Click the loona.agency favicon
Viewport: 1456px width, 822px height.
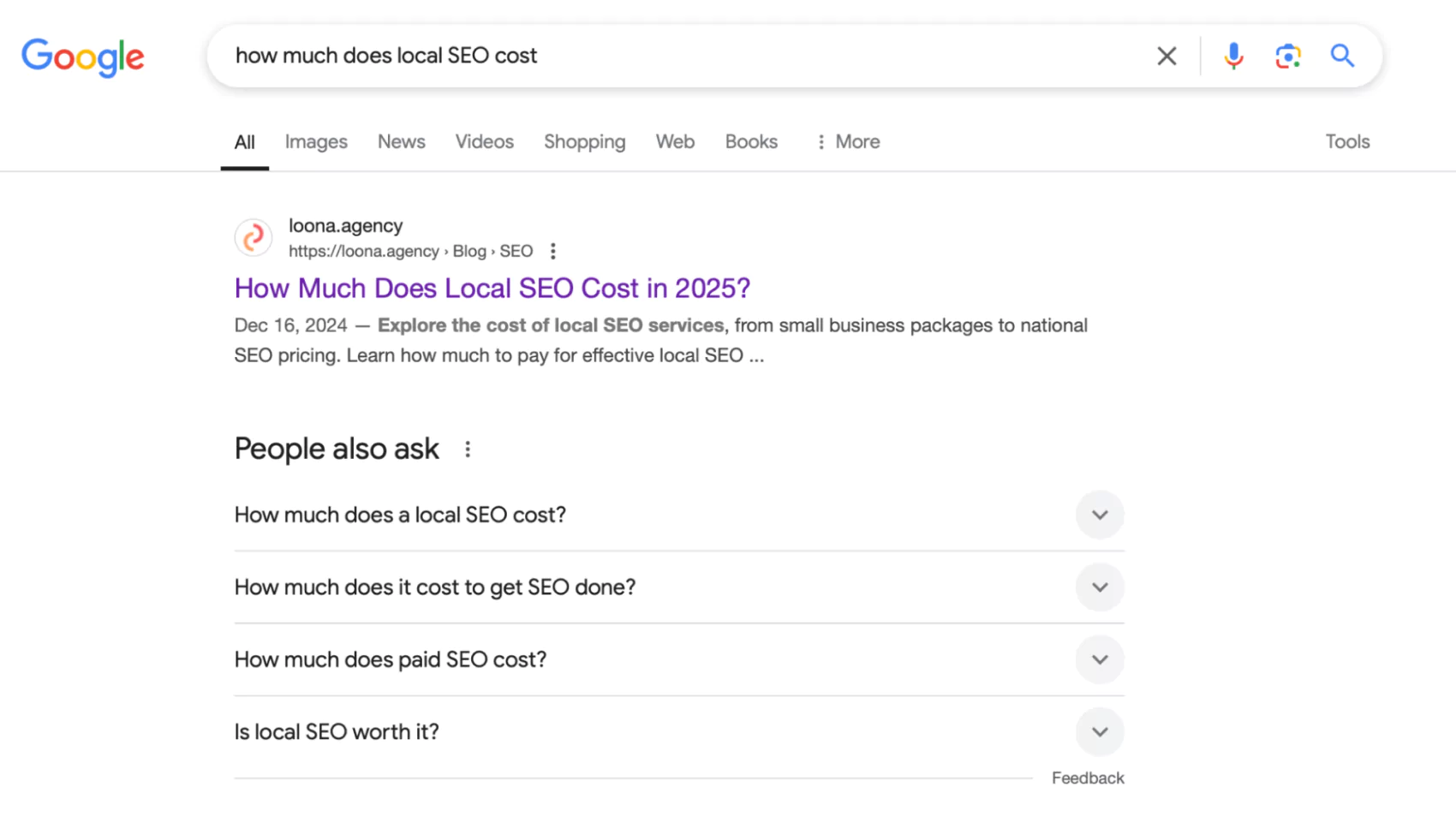tap(254, 238)
